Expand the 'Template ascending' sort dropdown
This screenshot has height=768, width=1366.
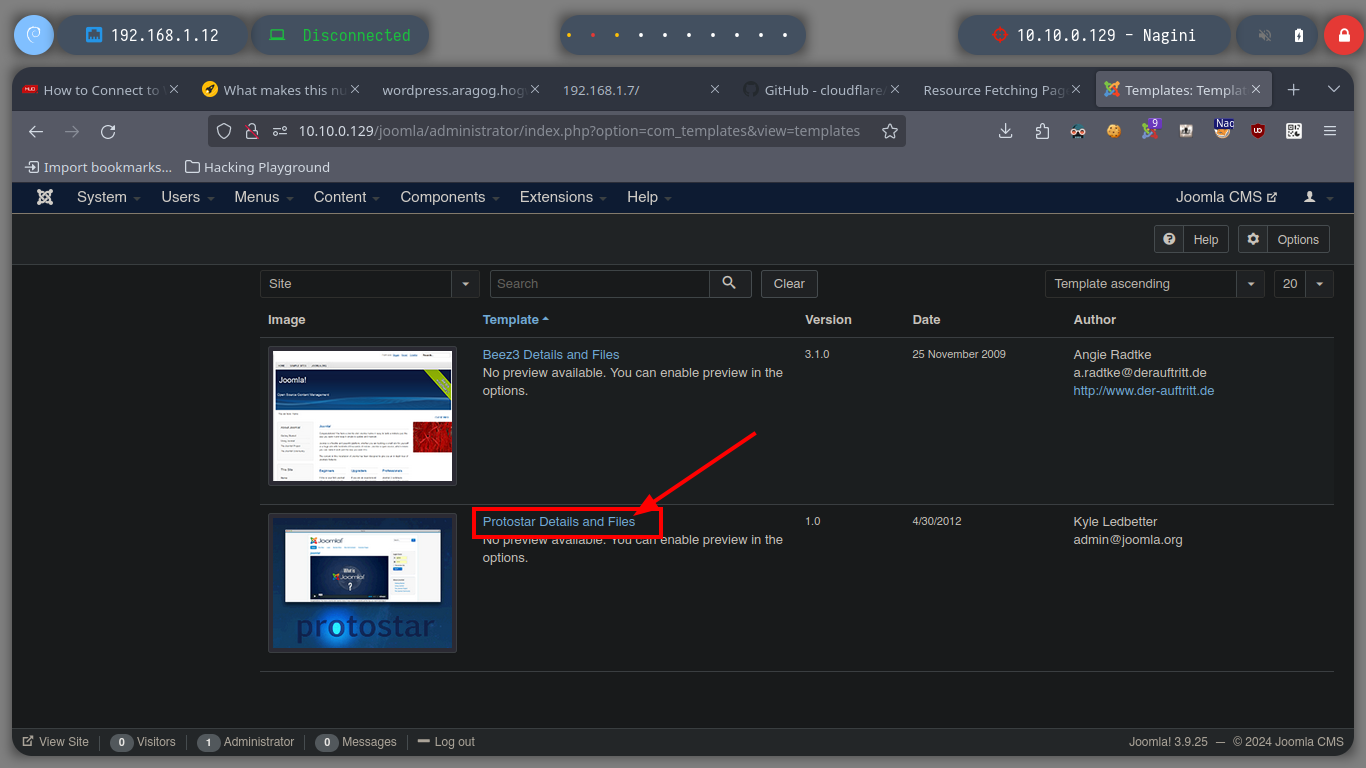click(1250, 284)
